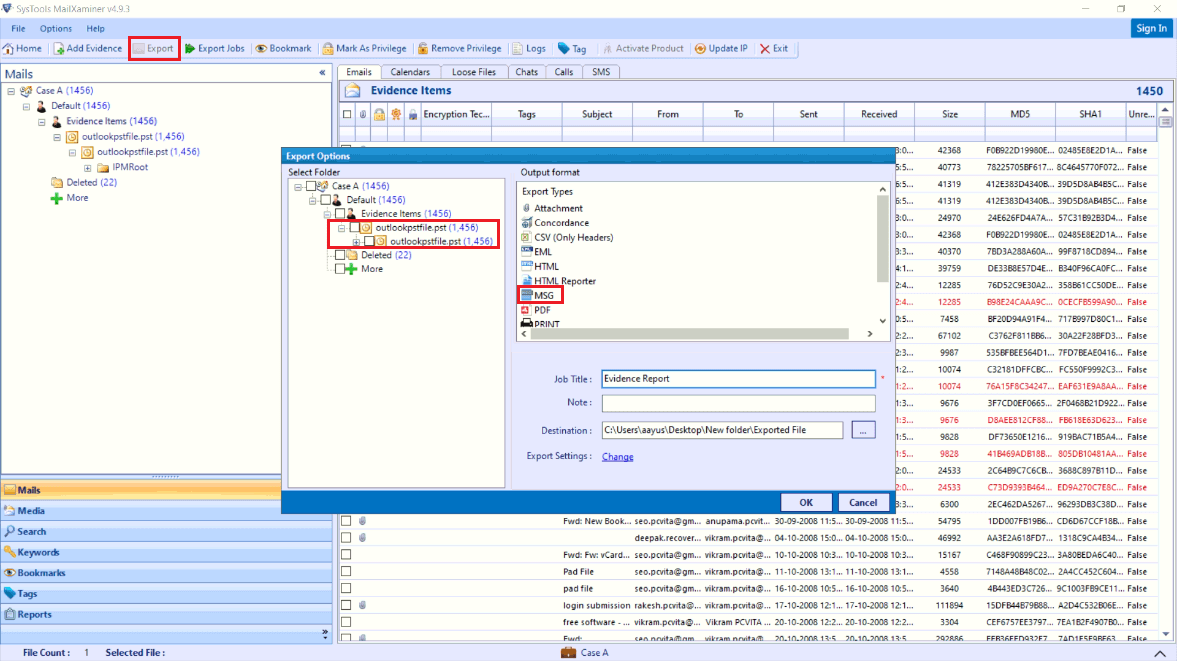Expand IPMRoot node in Mails tree
The height and width of the screenshot is (661, 1177).
coord(88,168)
